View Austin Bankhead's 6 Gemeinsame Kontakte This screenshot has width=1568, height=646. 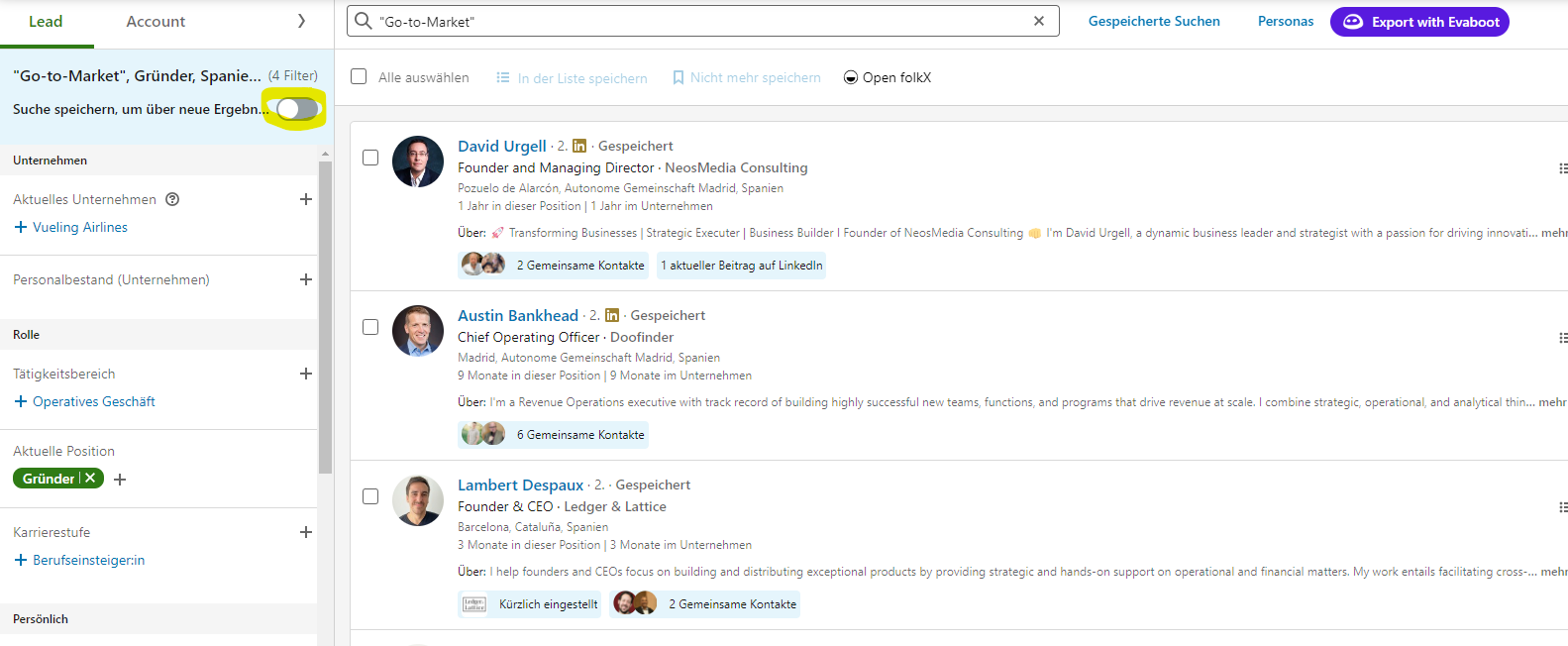click(554, 435)
